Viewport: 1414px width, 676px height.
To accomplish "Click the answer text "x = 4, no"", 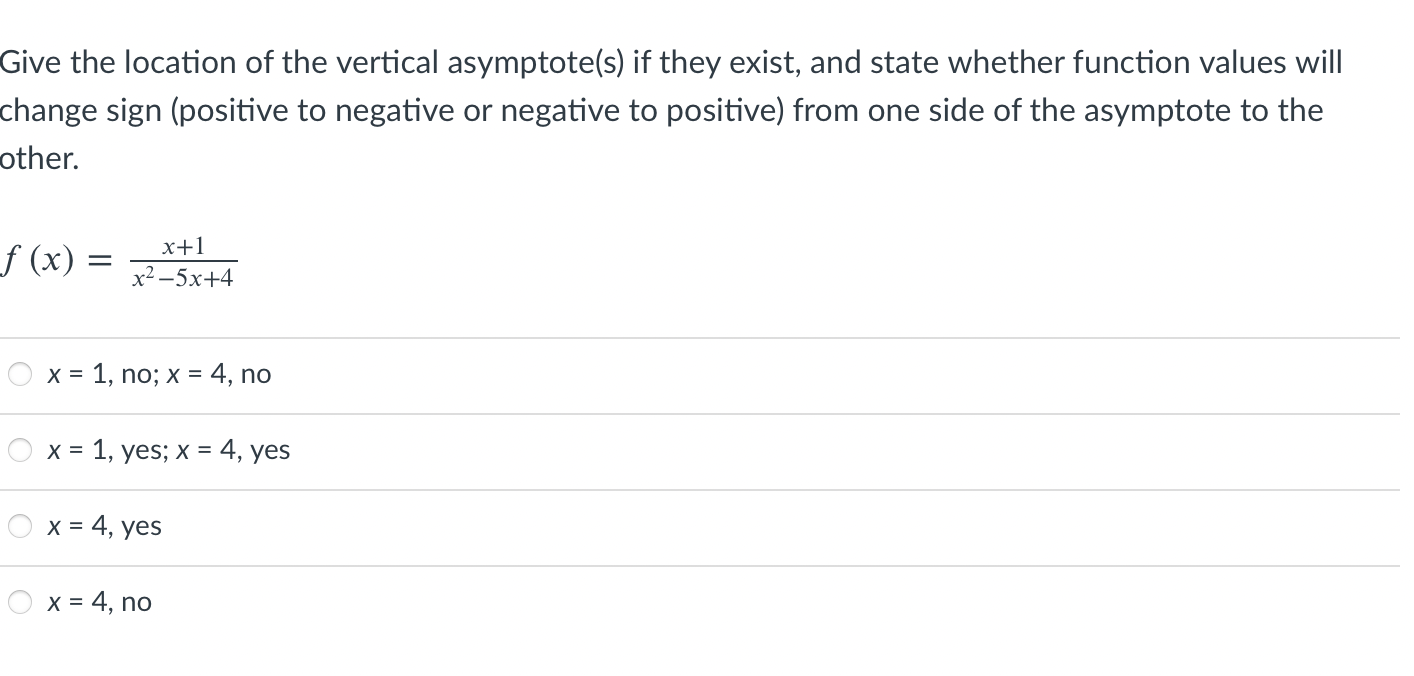I will [x=99, y=602].
